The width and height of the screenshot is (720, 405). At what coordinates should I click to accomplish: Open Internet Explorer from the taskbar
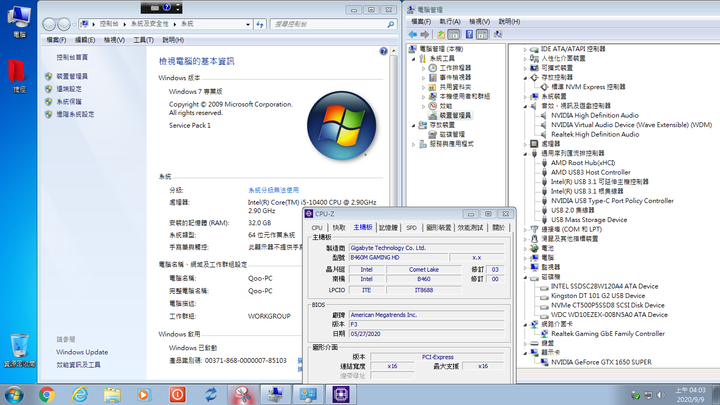tap(80, 394)
